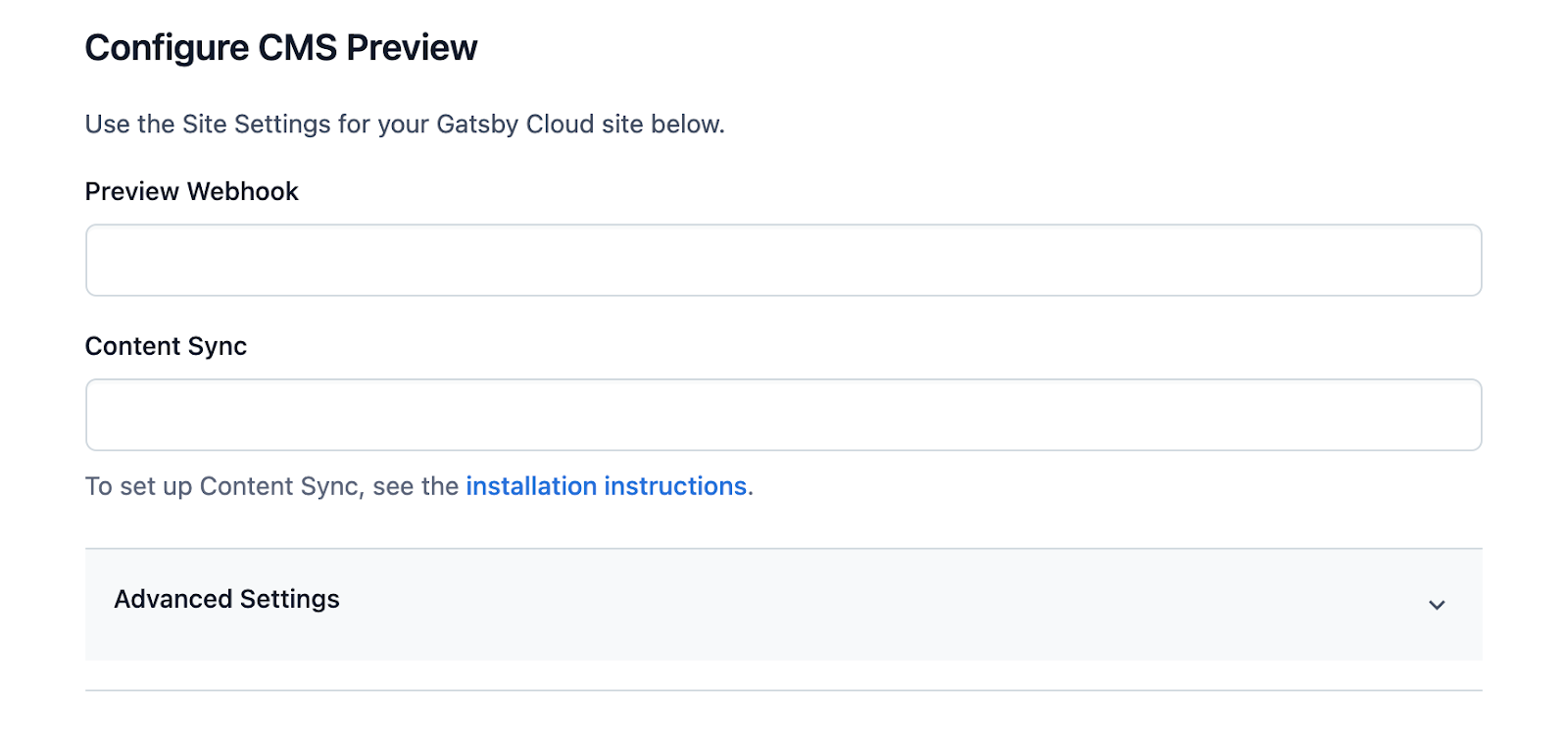Click the Configure CMS Preview heading

pos(281,47)
